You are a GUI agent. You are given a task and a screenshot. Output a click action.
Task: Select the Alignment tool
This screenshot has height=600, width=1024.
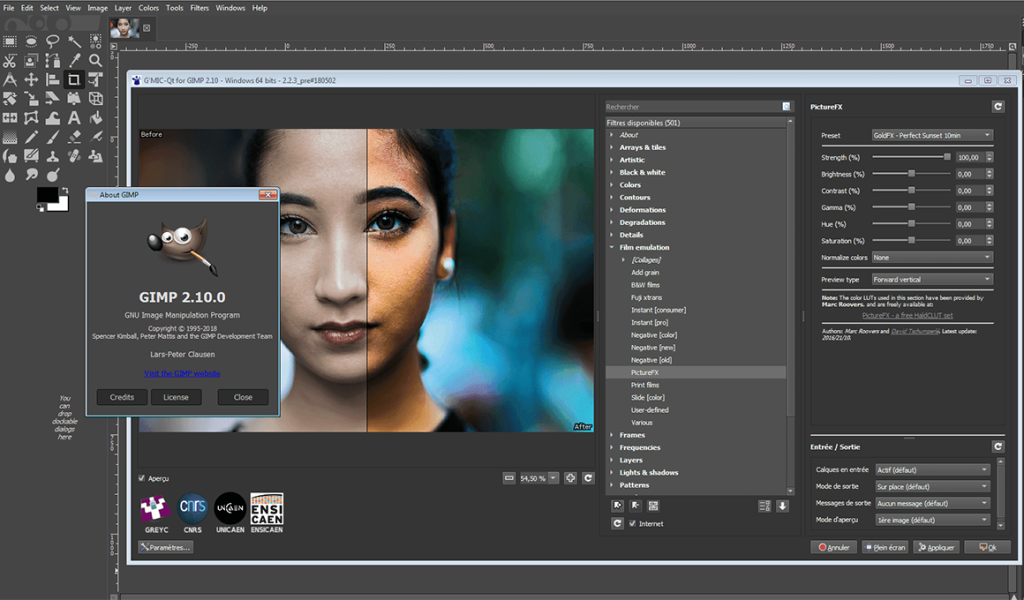tap(52, 80)
